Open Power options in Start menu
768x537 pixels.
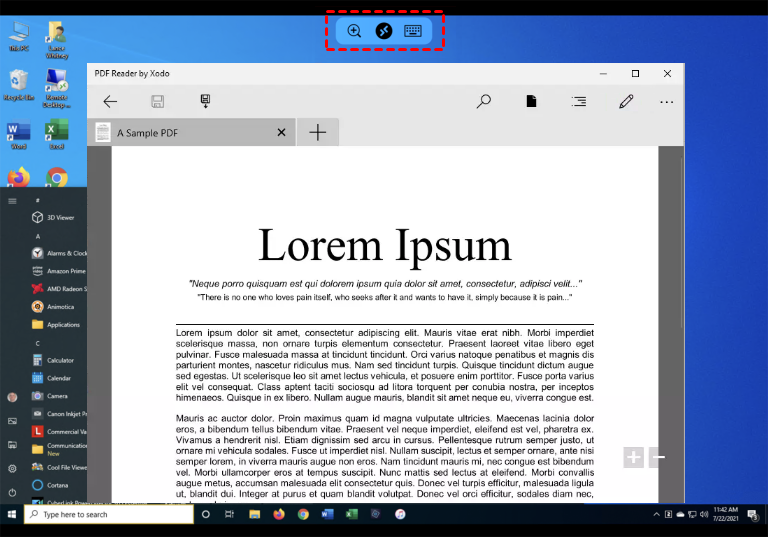click(x=12, y=493)
